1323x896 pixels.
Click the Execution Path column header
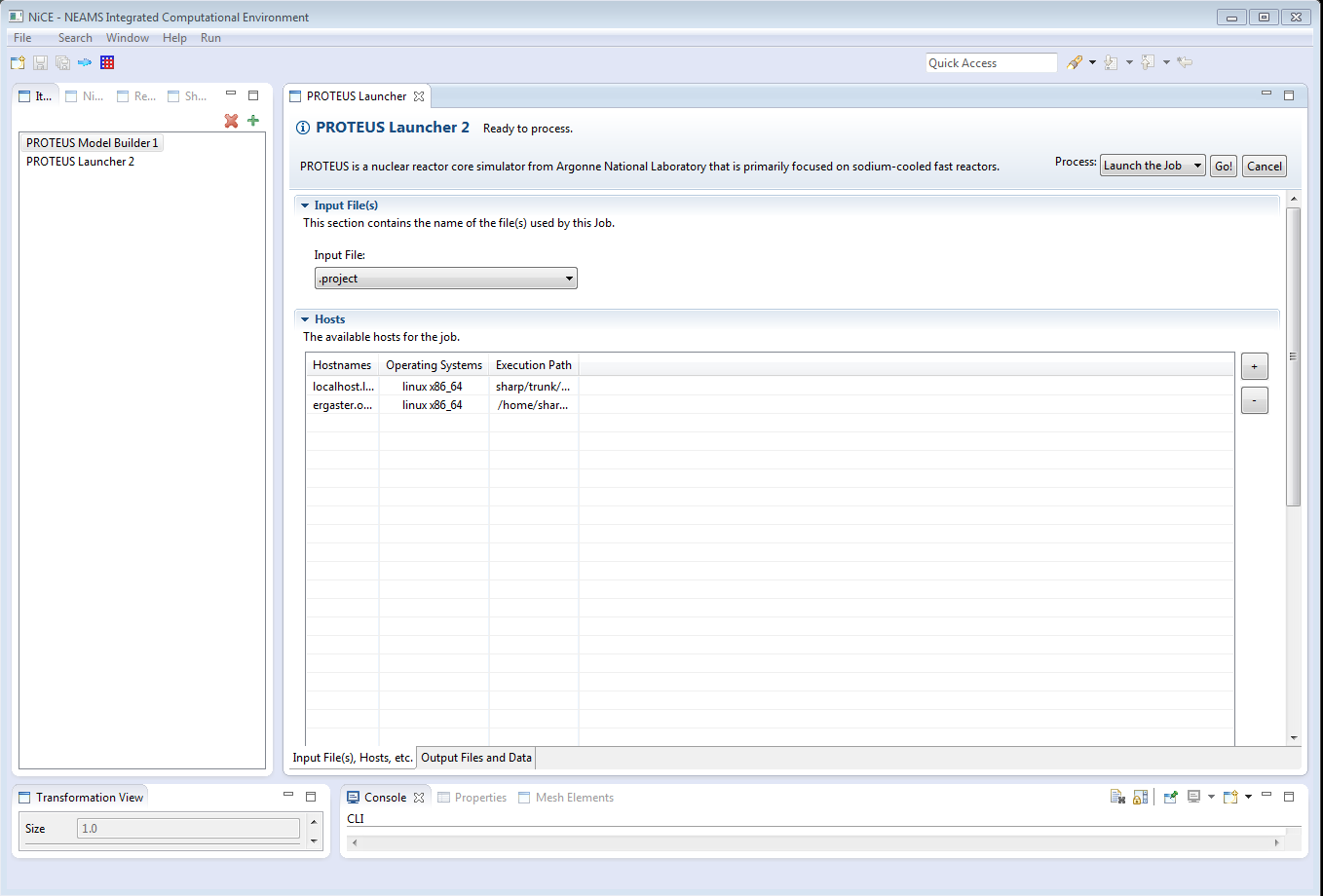pyautogui.click(x=533, y=365)
